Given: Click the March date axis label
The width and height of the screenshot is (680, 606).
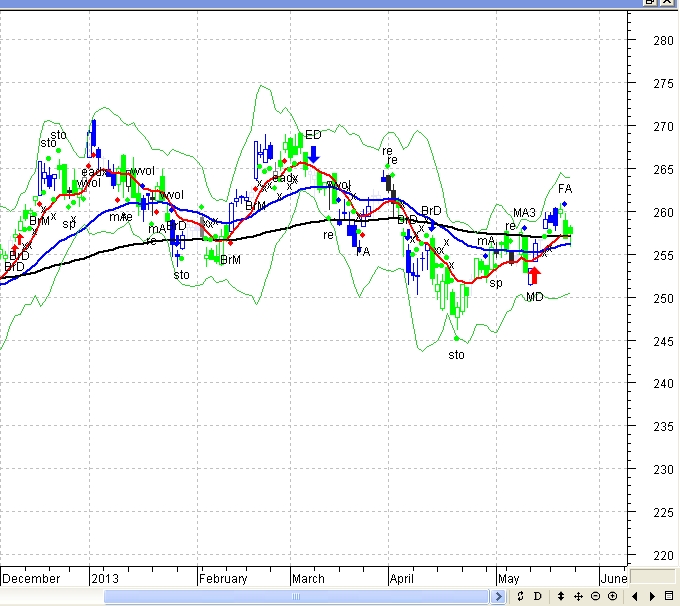Looking at the screenshot, I should [308, 579].
